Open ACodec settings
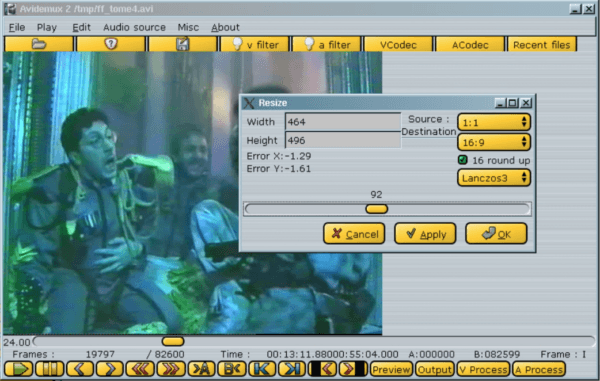 point(470,44)
